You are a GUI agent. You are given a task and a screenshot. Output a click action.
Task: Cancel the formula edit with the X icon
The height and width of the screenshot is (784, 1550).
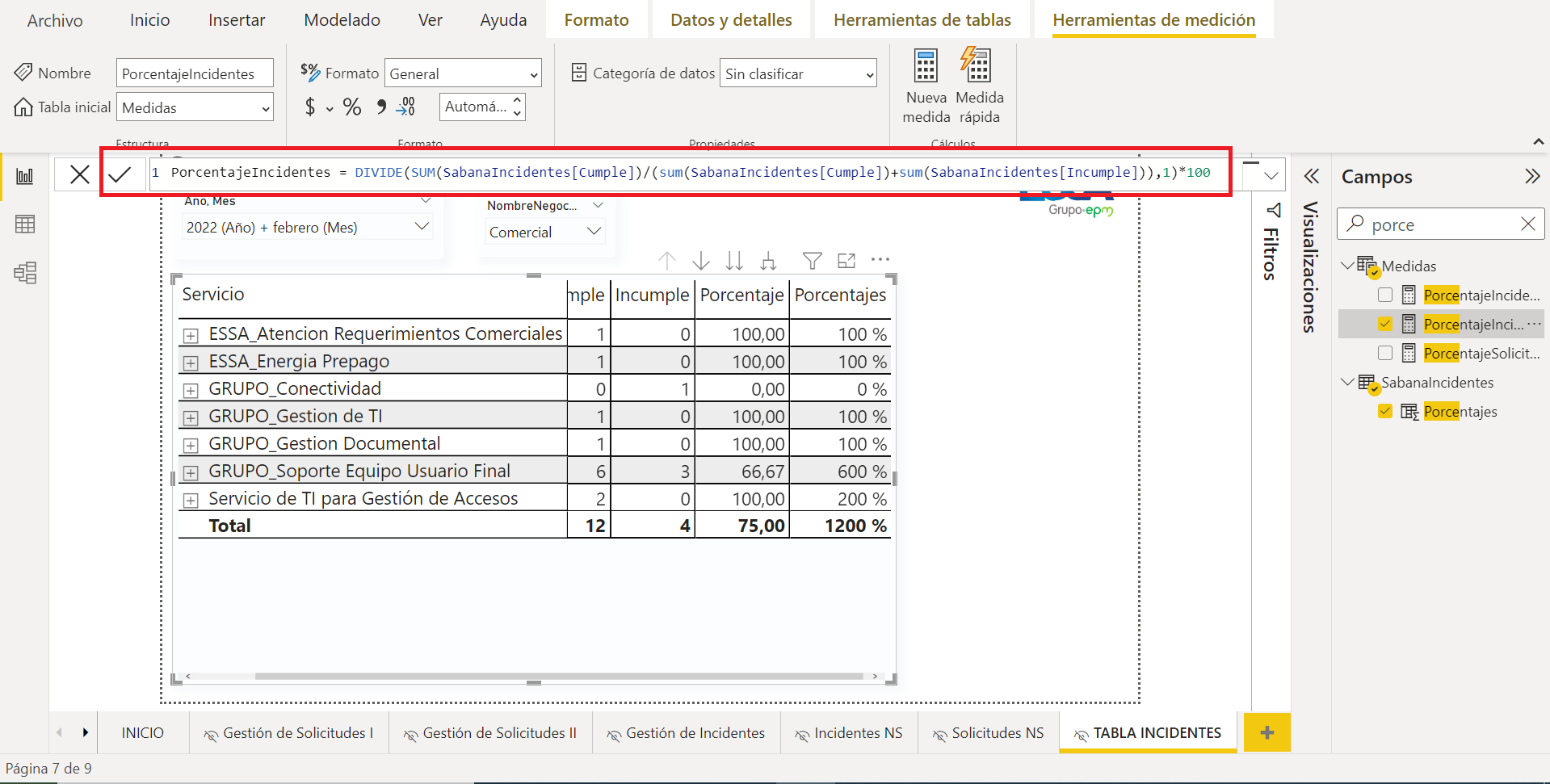80,174
